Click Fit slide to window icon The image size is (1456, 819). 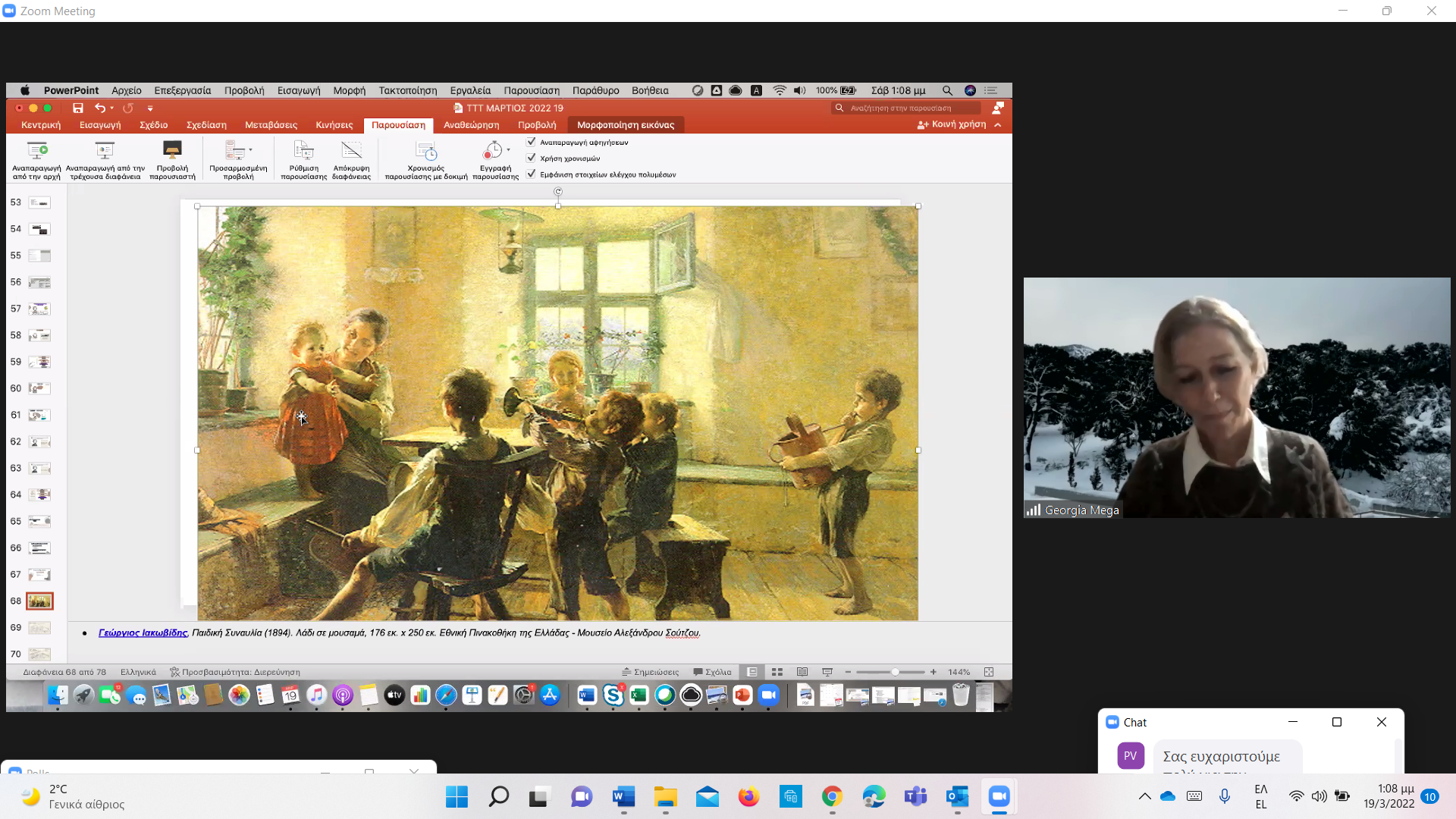[x=989, y=672]
